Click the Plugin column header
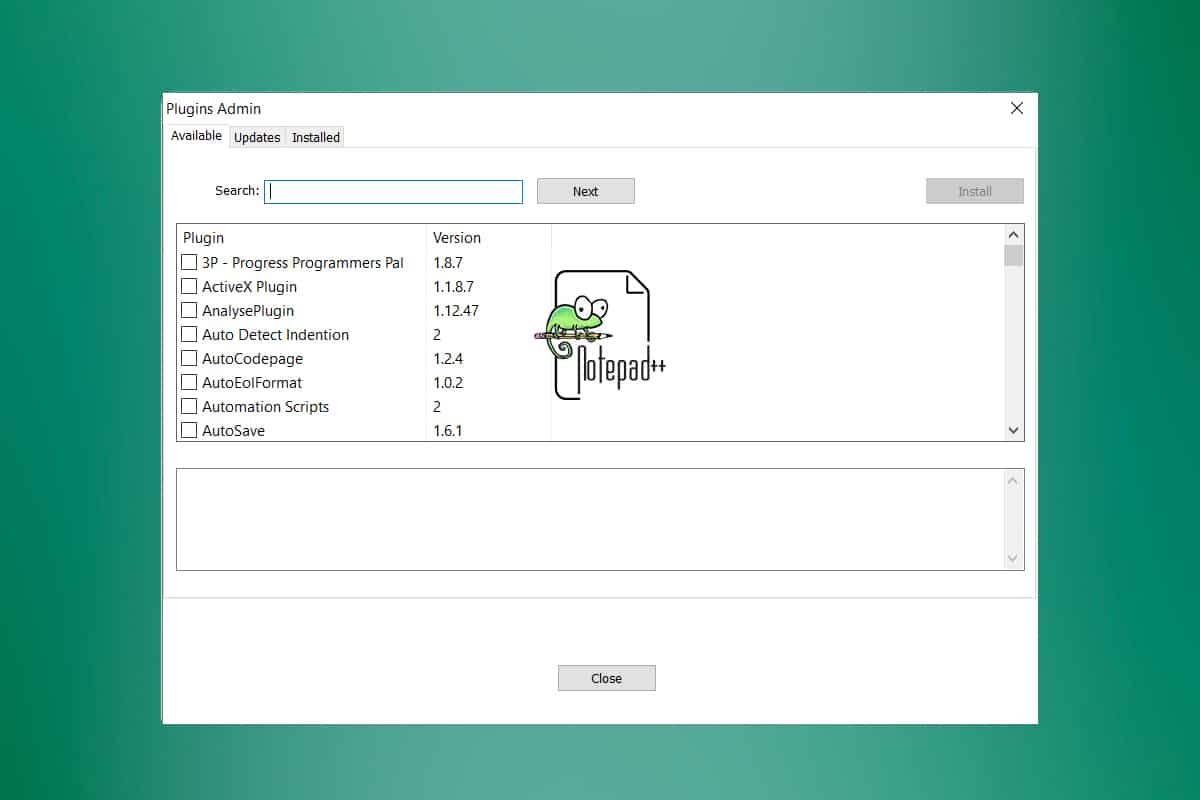 (203, 238)
